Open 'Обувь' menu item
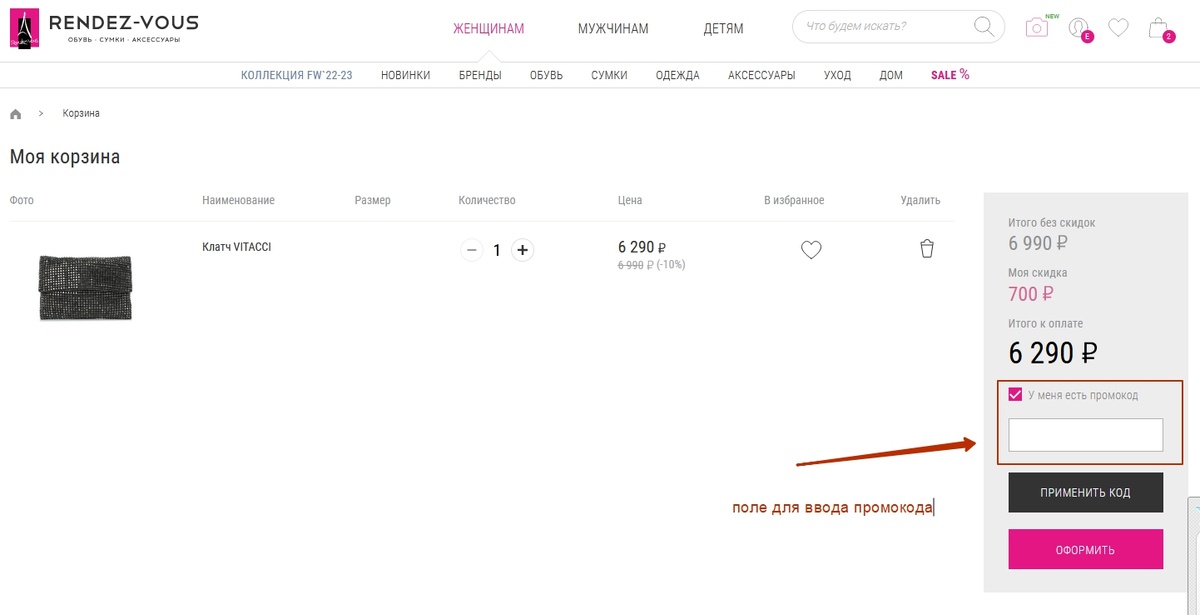This screenshot has width=1200, height=615. point(546,75)
